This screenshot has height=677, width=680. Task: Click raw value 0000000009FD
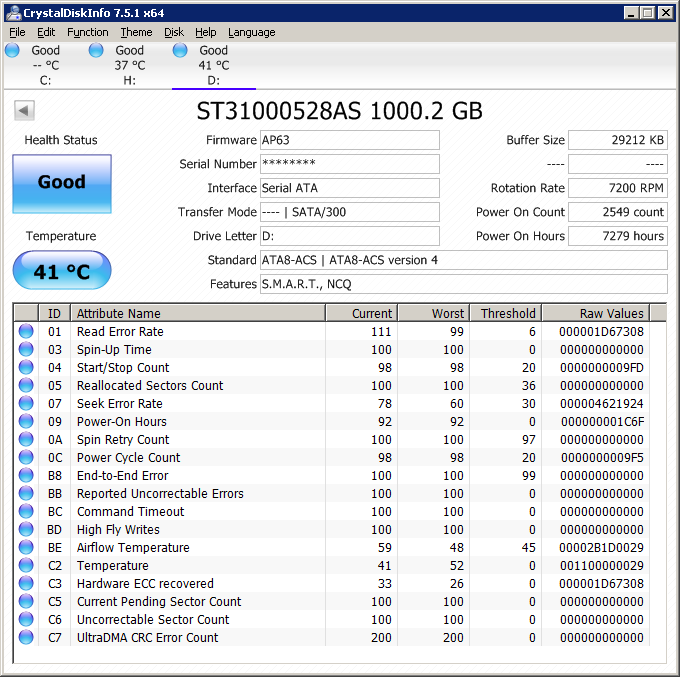602,368
